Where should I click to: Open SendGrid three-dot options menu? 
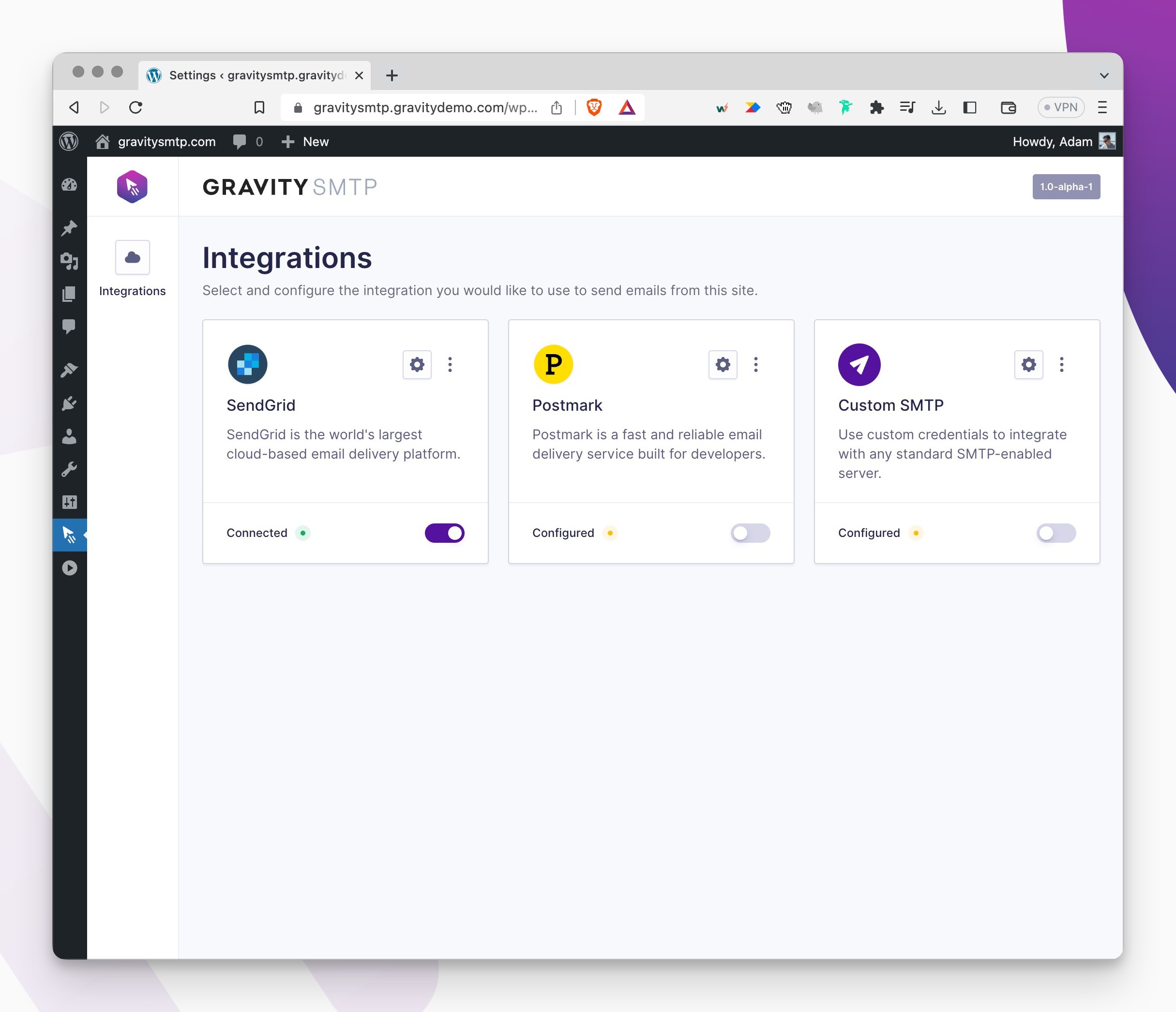pyautogui.click(x=450, y=364)
